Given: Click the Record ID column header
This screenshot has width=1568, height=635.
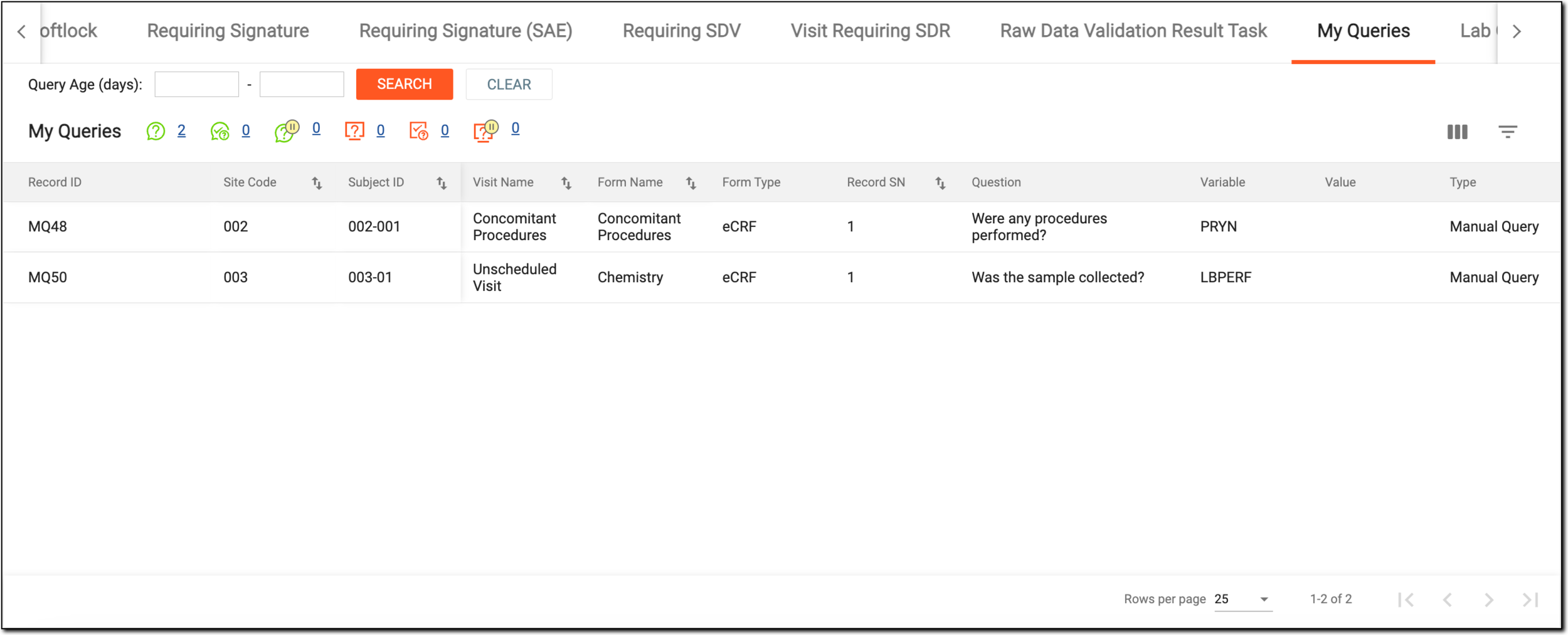Looking at the screenshot, I should [55, 182].
